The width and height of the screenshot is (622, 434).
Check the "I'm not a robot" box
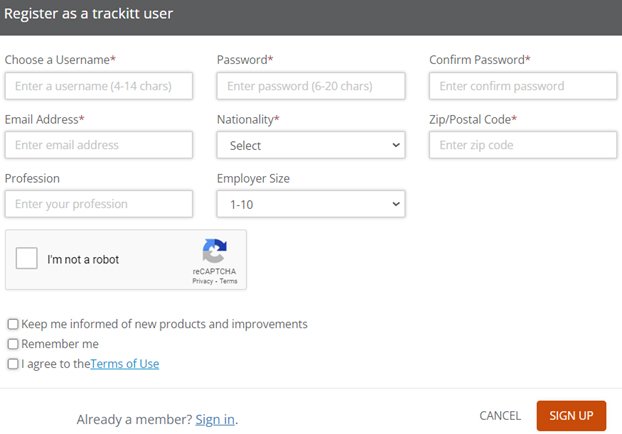click(x=28, y=259)
